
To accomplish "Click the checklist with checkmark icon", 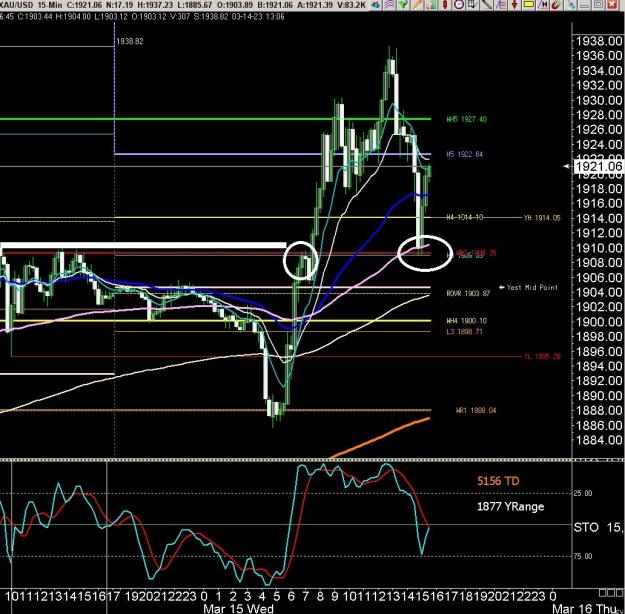I will (x=472, y=4).
